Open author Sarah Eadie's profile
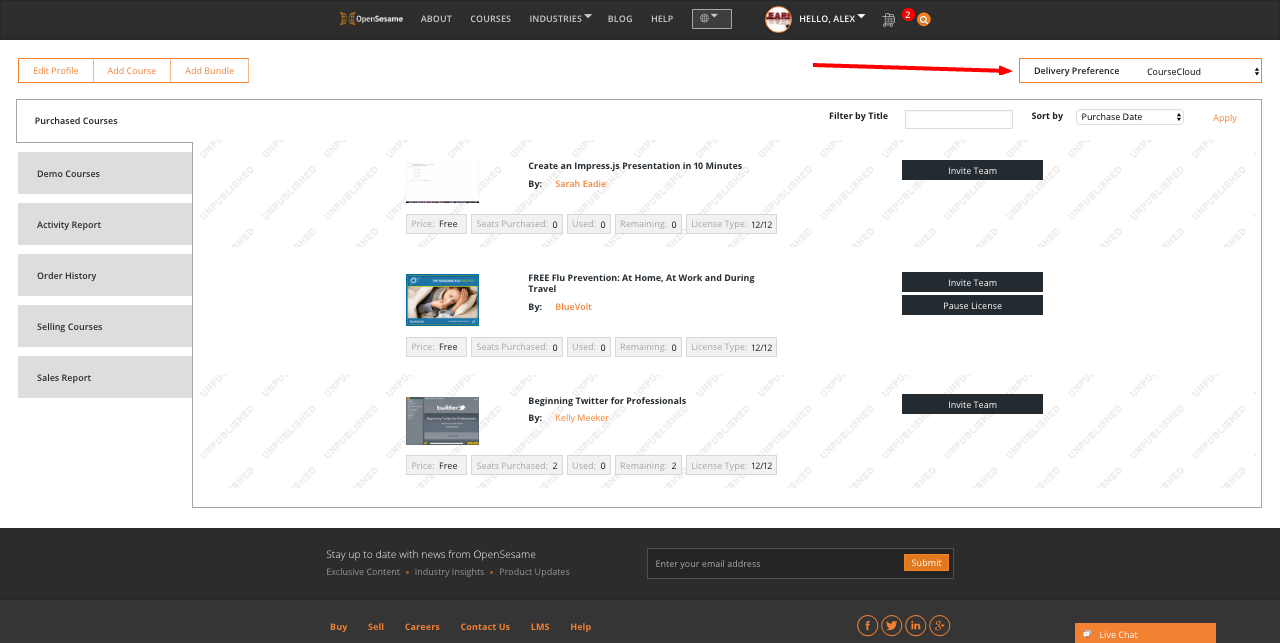This screenshot has height=643, width=1280. coord(580,184)
